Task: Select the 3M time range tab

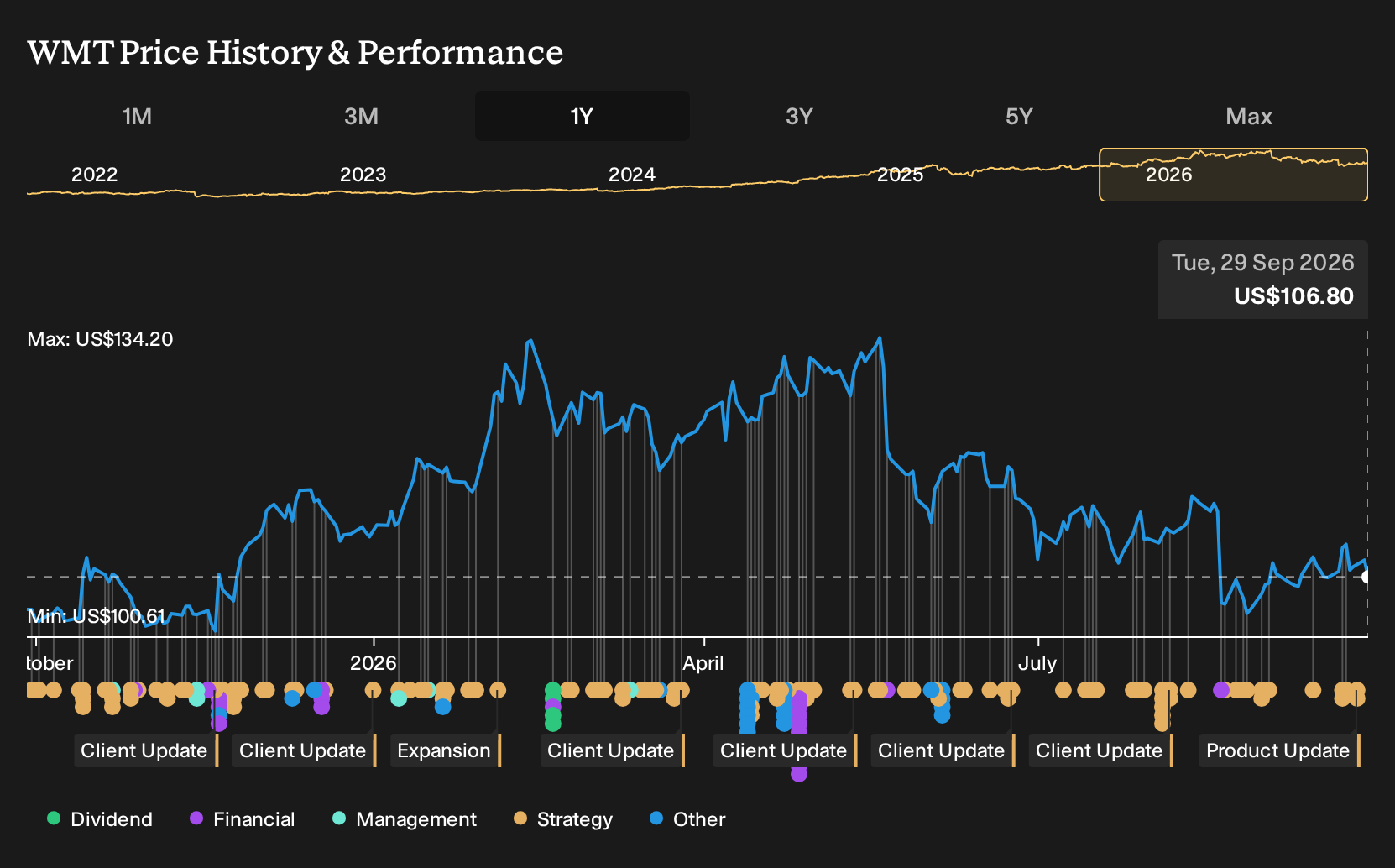Action: click(x=361, y=116)
